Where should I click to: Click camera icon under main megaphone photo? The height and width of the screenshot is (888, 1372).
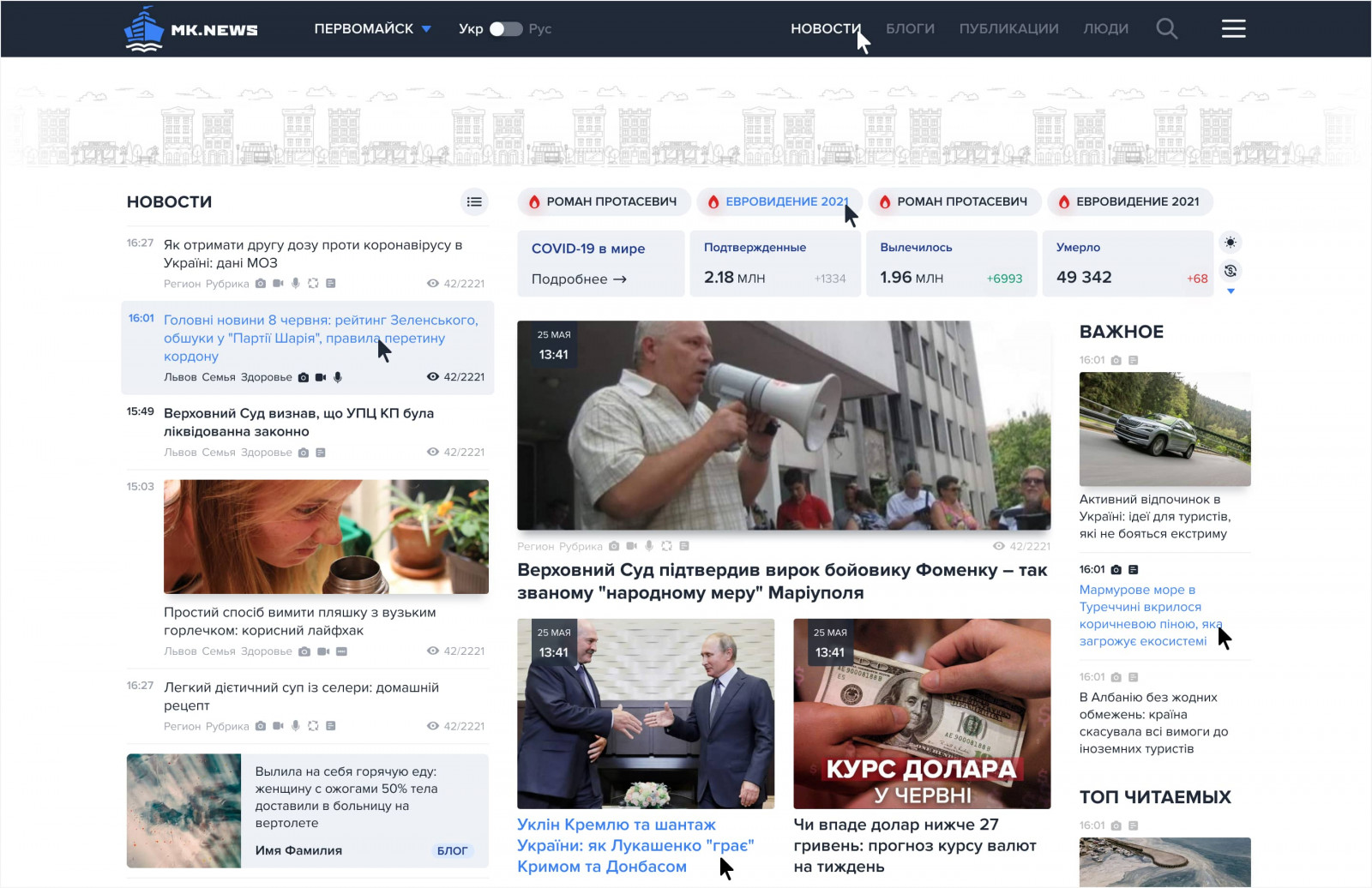click(x=614, y=546)
